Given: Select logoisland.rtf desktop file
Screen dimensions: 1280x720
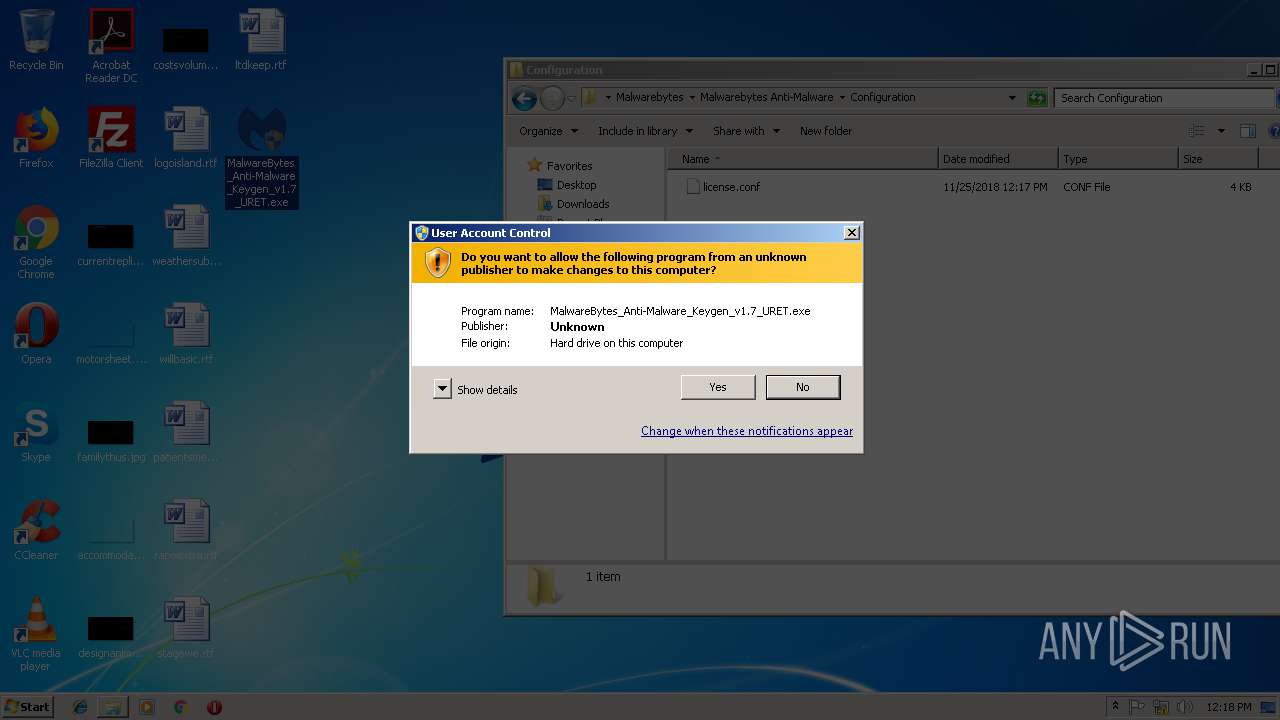Looking at the screenshot, I should coord(186,138).
